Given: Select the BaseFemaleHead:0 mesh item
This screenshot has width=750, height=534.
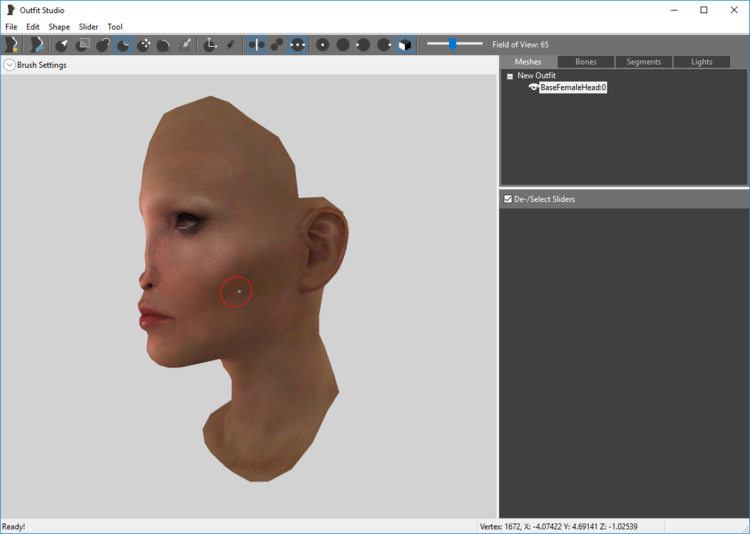Looking at the screenshot, I should pyautogui.click(x=573, y=87).
